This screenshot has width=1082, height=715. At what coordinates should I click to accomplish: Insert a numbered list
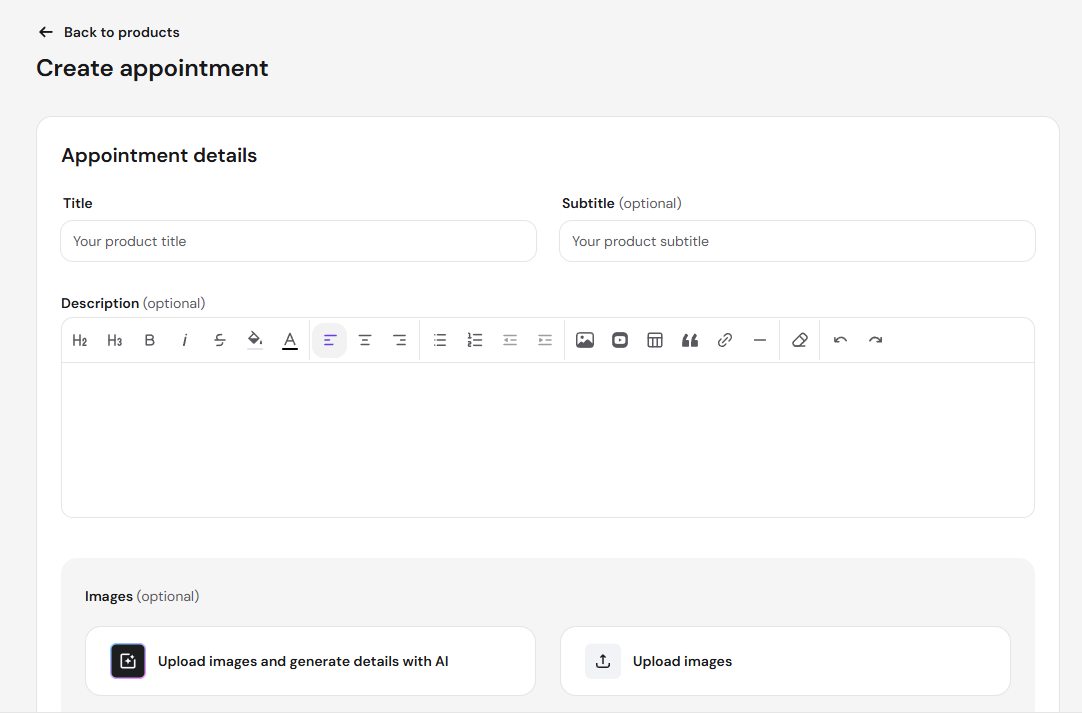click(475, 340)
